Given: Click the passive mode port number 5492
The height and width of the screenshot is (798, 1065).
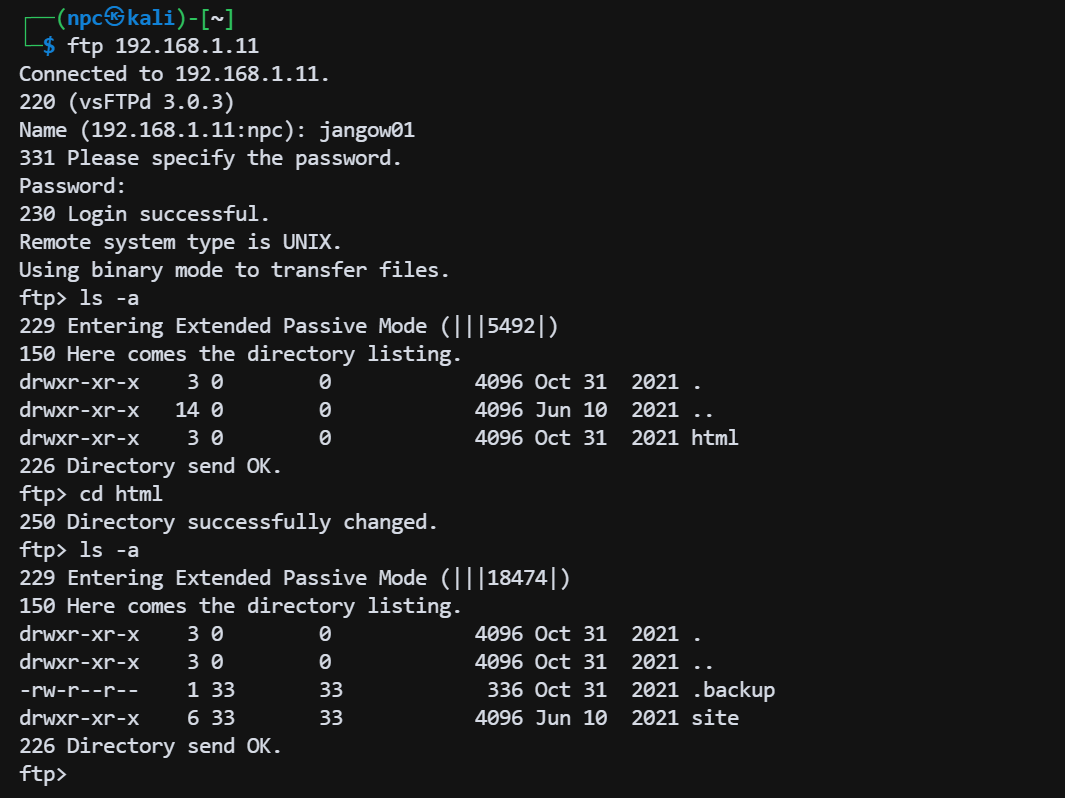Looking at the screenshot, I should coord(511,326).
